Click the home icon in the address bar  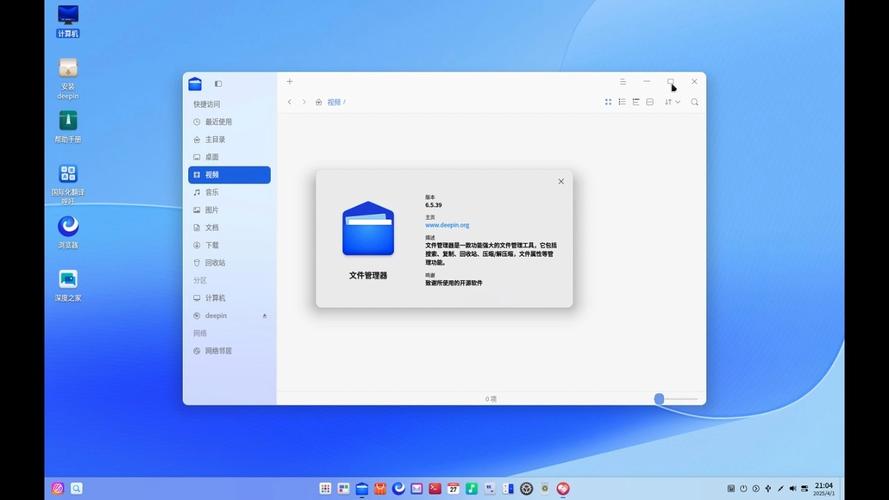tap(319, 103)
